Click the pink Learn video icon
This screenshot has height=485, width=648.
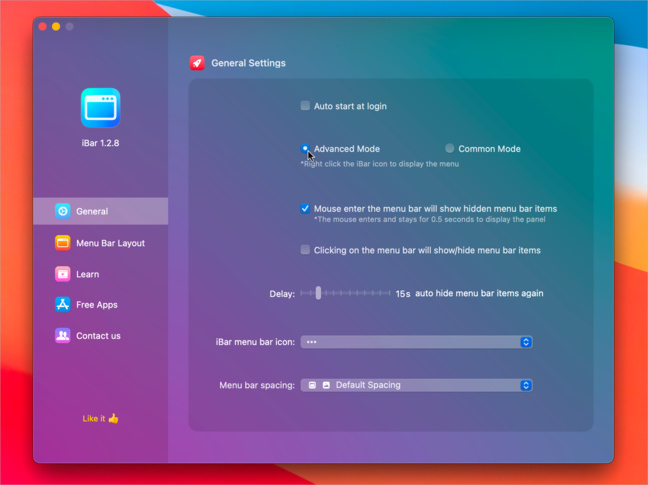click(x=62, y=274)
